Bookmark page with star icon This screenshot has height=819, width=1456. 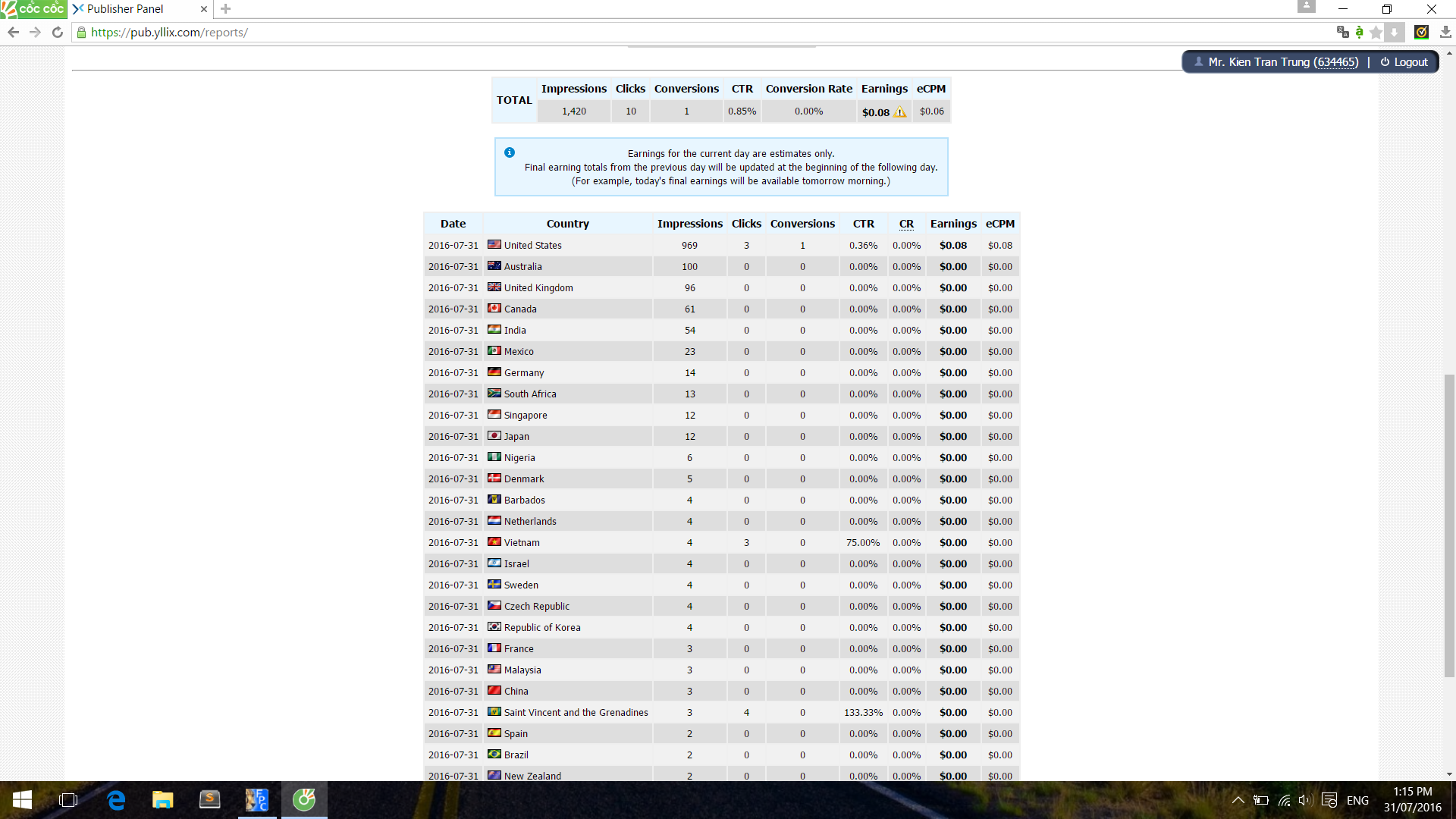pos(1376,32)
